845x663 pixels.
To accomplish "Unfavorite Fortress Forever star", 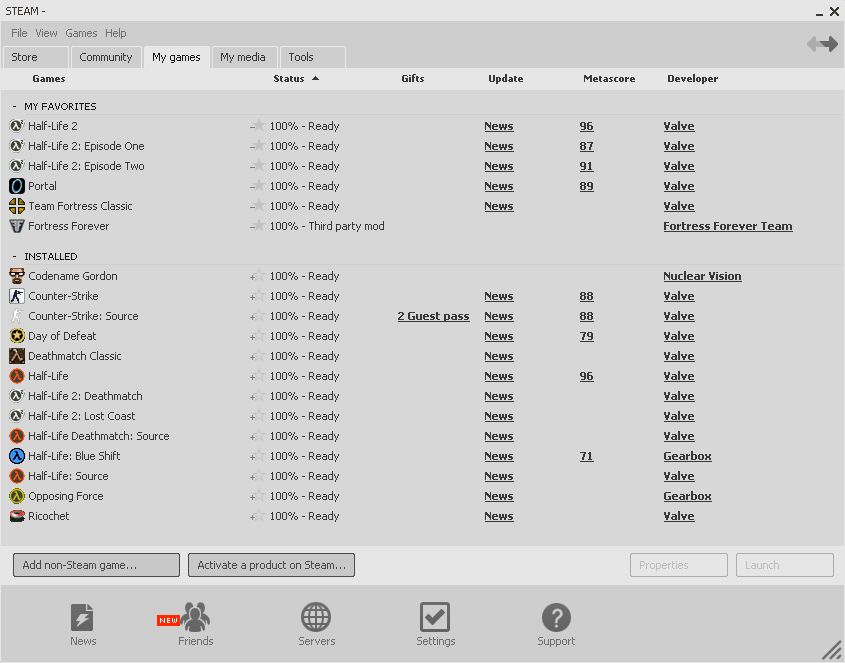I will coord(257,226).
